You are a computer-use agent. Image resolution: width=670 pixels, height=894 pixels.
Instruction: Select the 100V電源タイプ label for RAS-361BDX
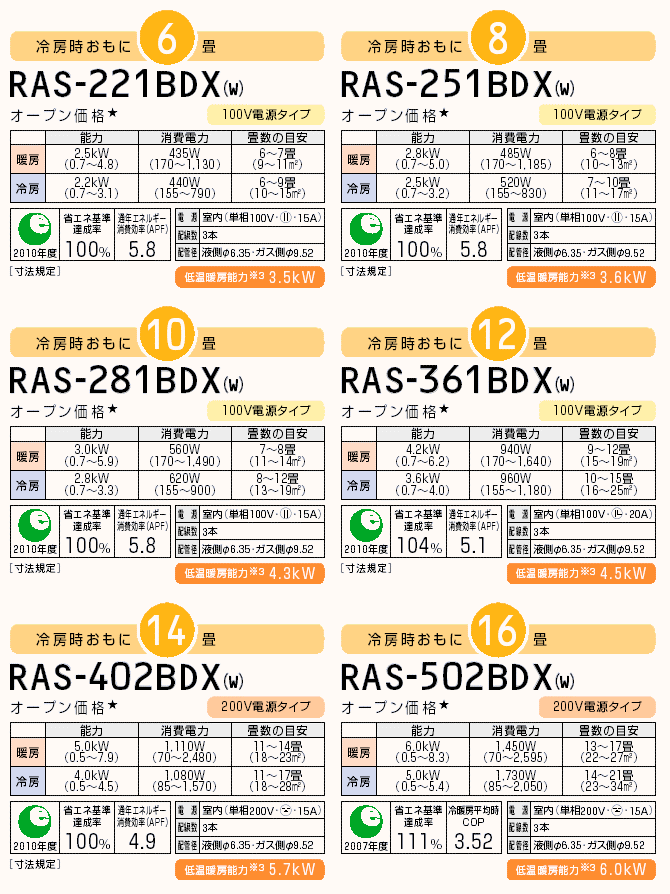598,411
